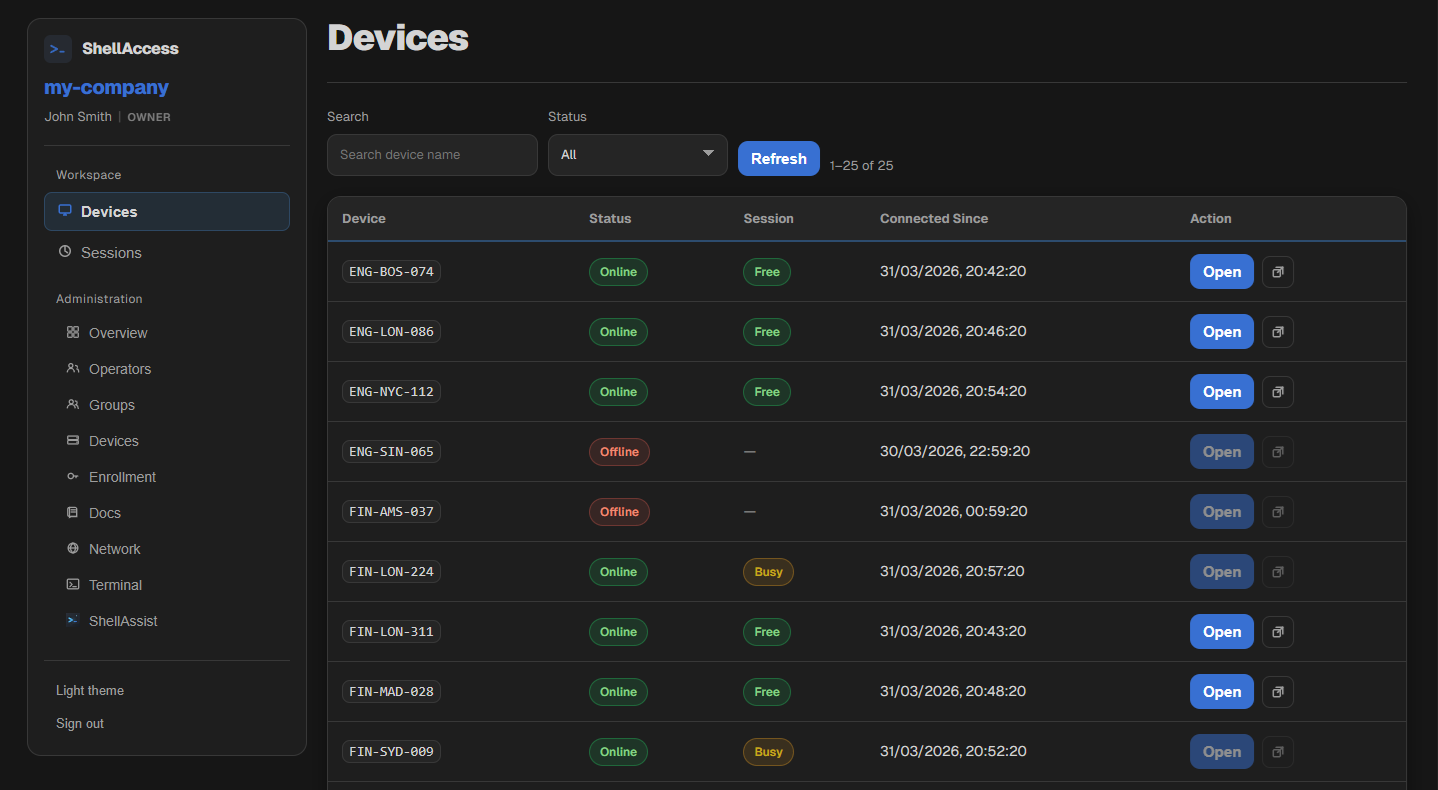Click the new-window icon for ENG-BOS-074

pos(1277,272)
